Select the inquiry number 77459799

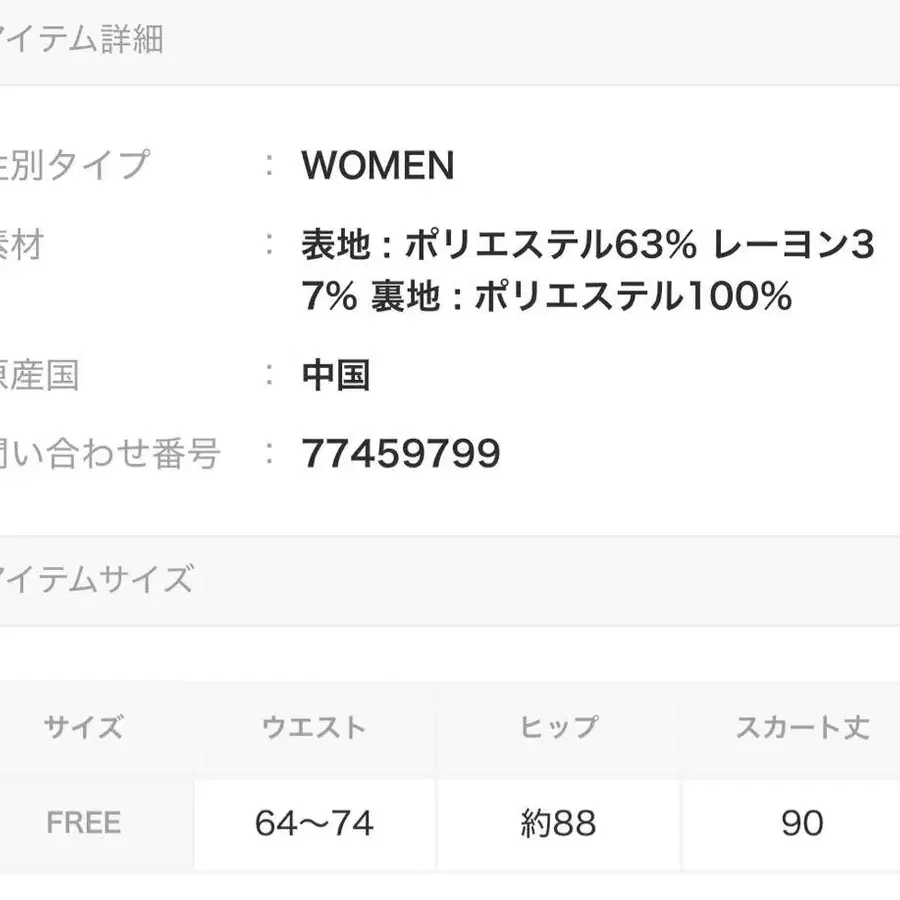click(400, 454)
